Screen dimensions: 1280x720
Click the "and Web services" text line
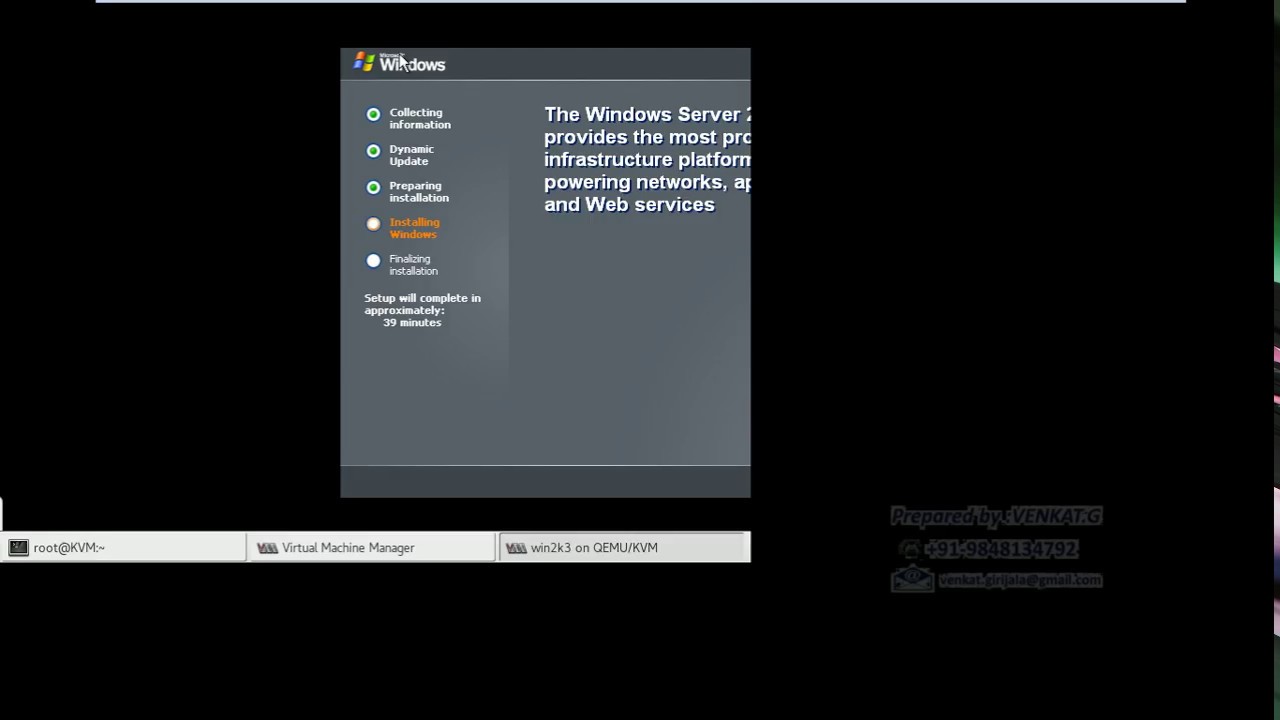pyautogui.click(x=629, y=204)
